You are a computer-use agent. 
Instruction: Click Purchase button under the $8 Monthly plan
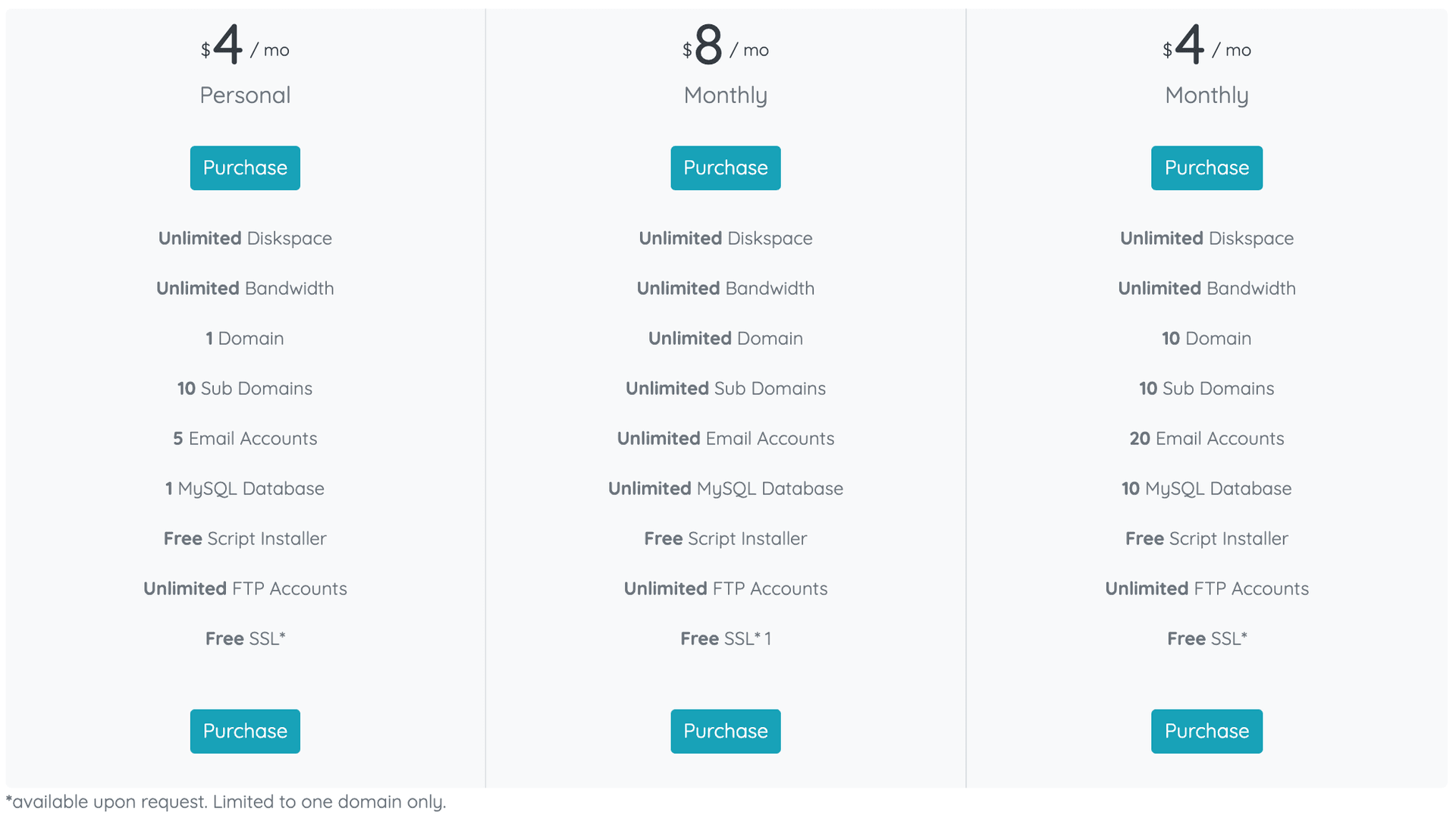coord(725,168)
